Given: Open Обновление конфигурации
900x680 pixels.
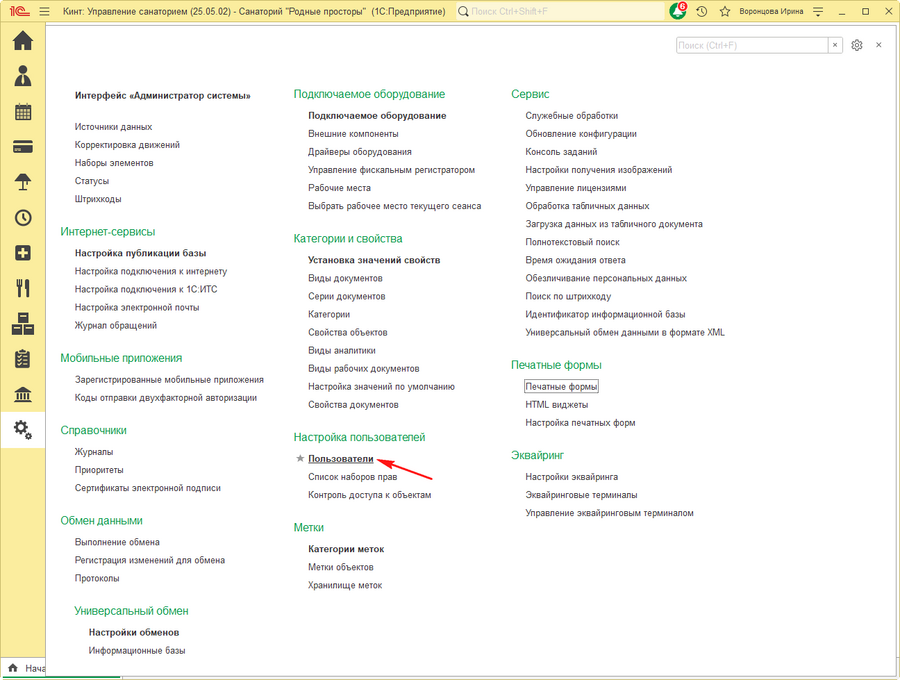Looking at the screenshot, I should (x=581, y=134).
